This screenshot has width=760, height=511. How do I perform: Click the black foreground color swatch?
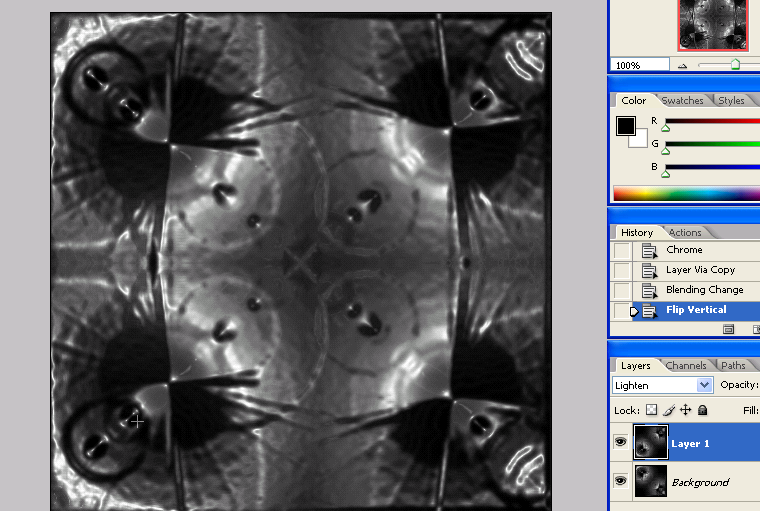click(x=625, y=126)
